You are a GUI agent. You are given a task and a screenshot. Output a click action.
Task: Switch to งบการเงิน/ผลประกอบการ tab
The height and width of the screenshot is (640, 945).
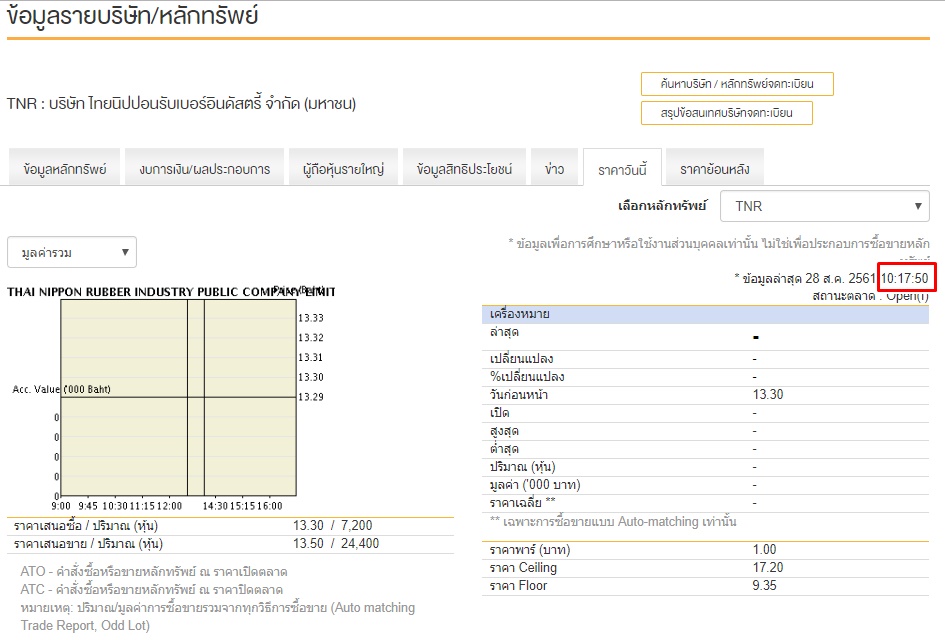click(204, 169)
